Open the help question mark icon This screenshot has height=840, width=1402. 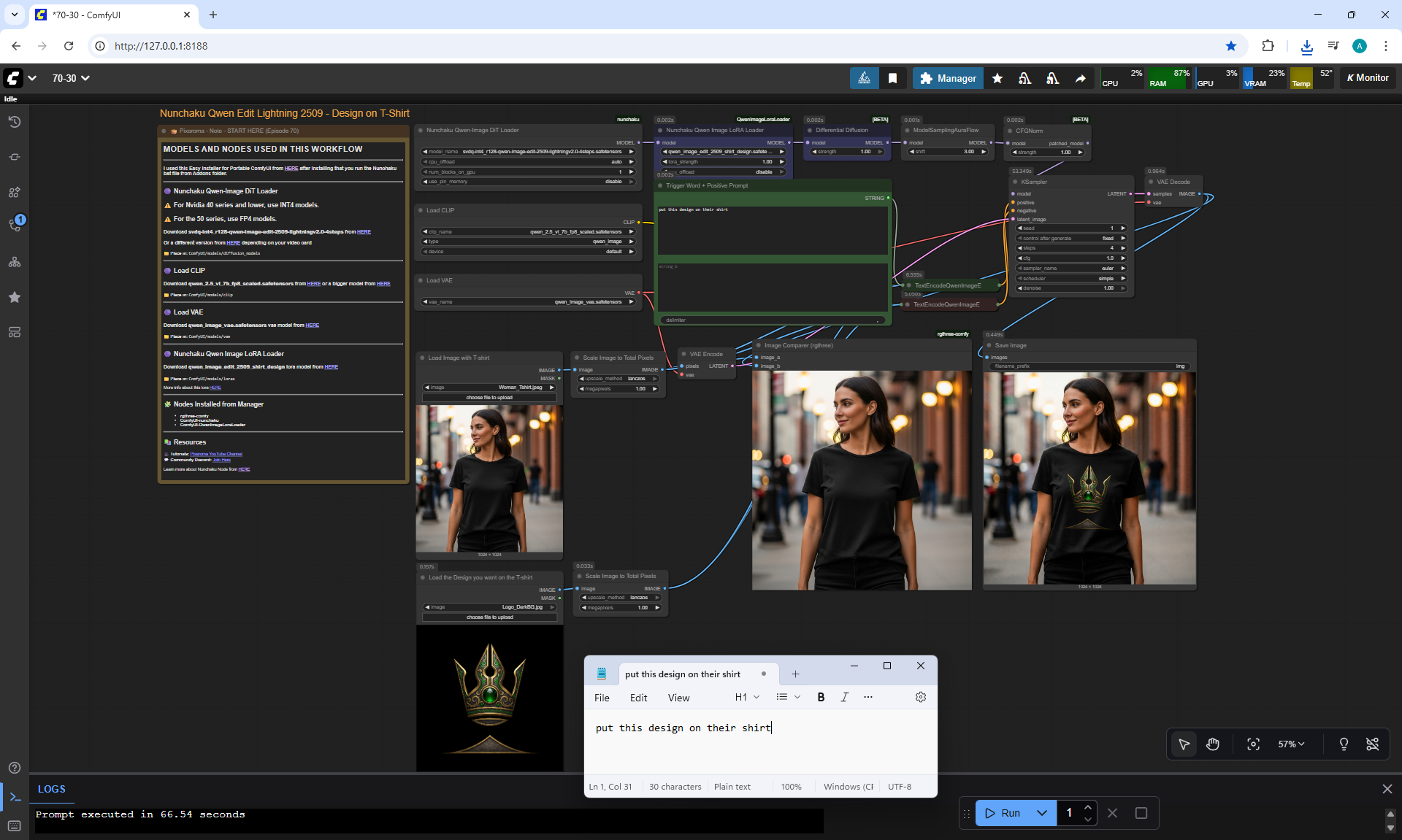point(15,768)
